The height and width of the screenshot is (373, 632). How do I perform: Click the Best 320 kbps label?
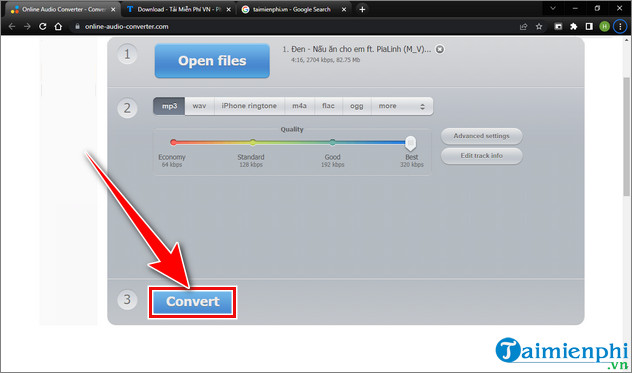tap(412, 160)
